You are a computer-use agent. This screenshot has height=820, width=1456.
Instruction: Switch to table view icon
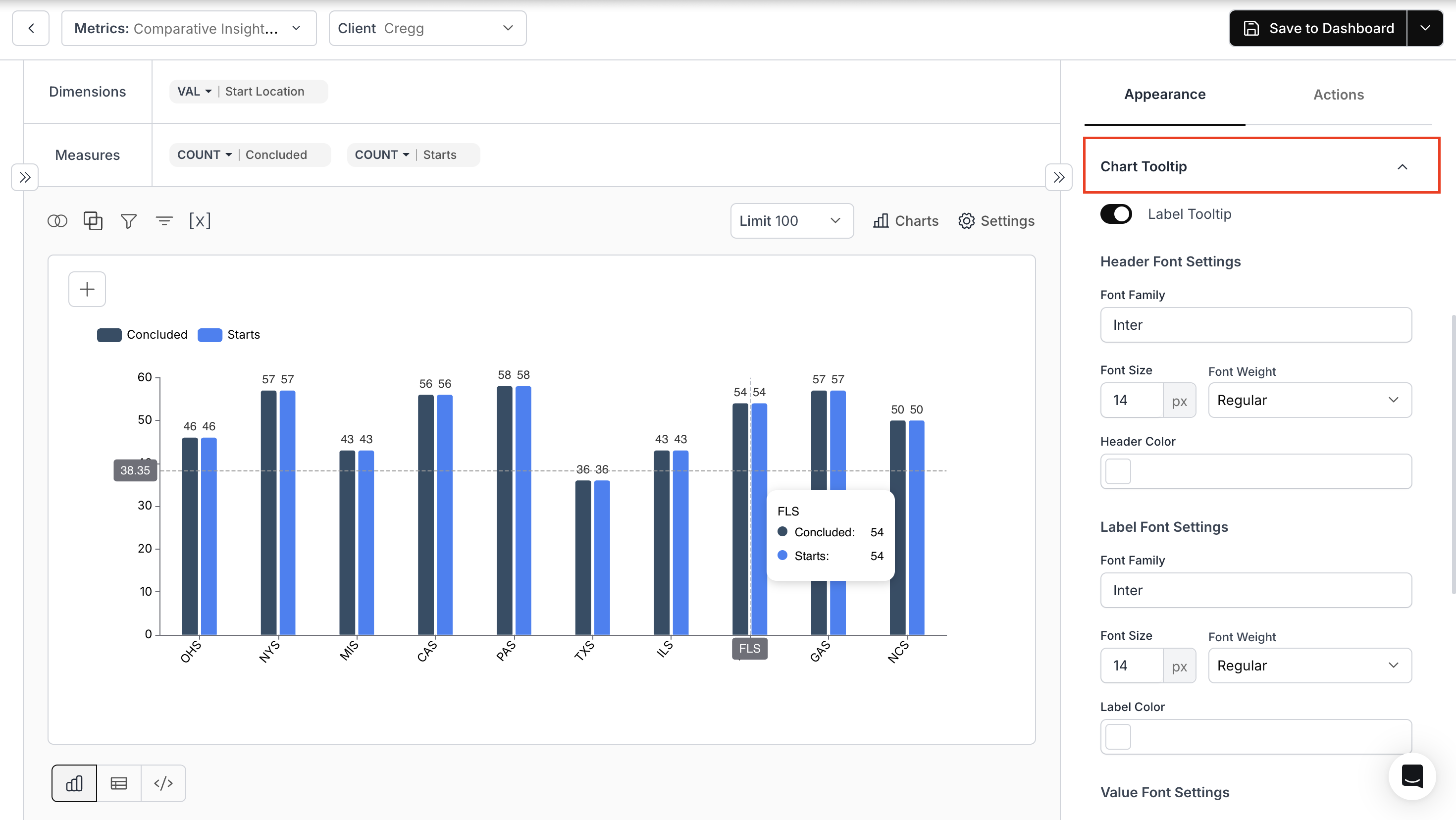119,783
